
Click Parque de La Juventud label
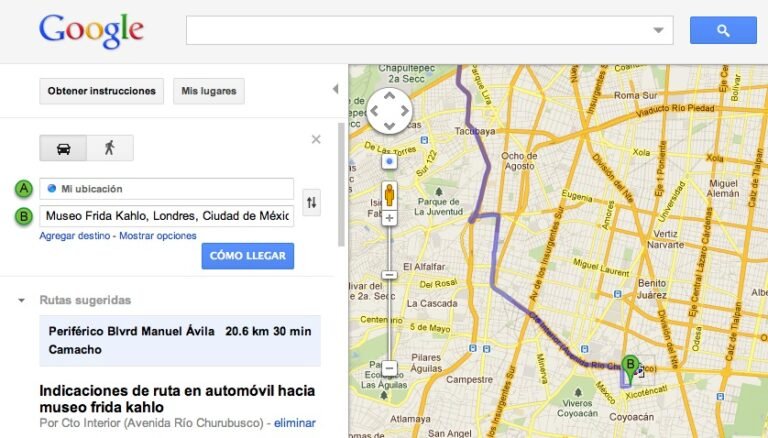tap(439, 207)
